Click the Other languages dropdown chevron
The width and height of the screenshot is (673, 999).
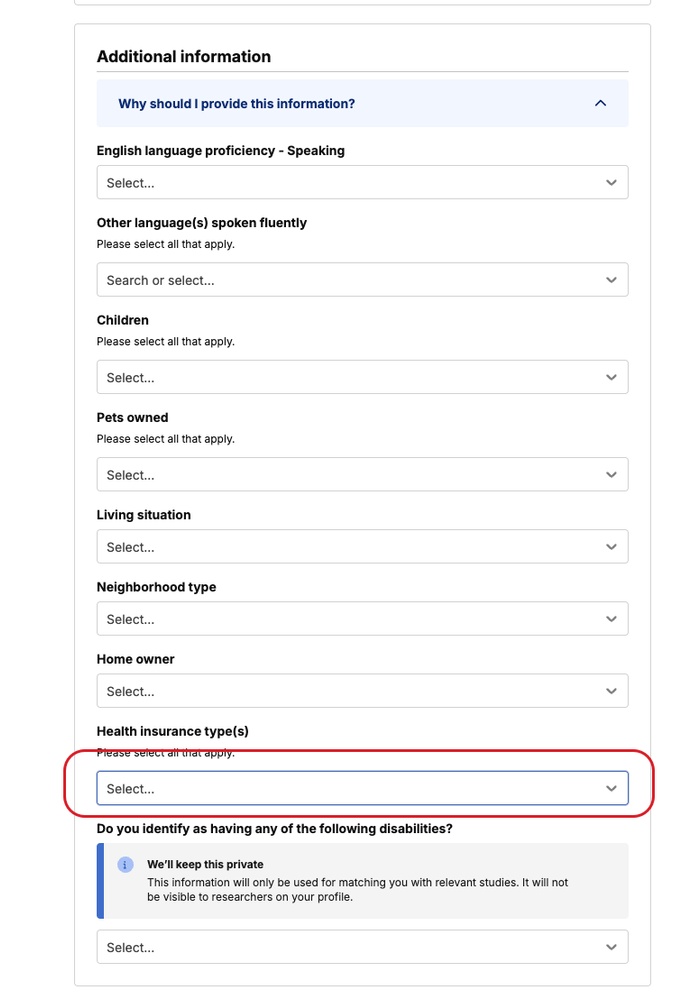pos(611,280)
